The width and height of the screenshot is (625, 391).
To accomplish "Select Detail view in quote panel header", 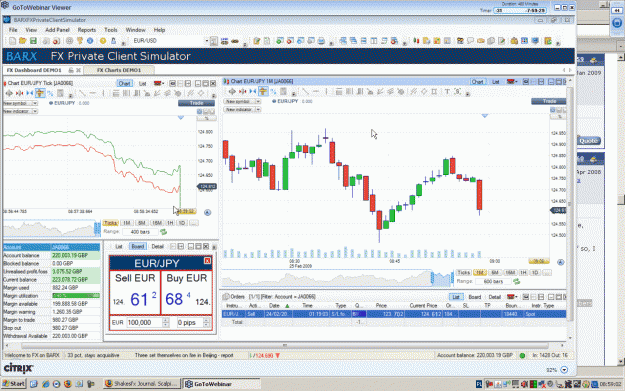I will pos(157,246).
